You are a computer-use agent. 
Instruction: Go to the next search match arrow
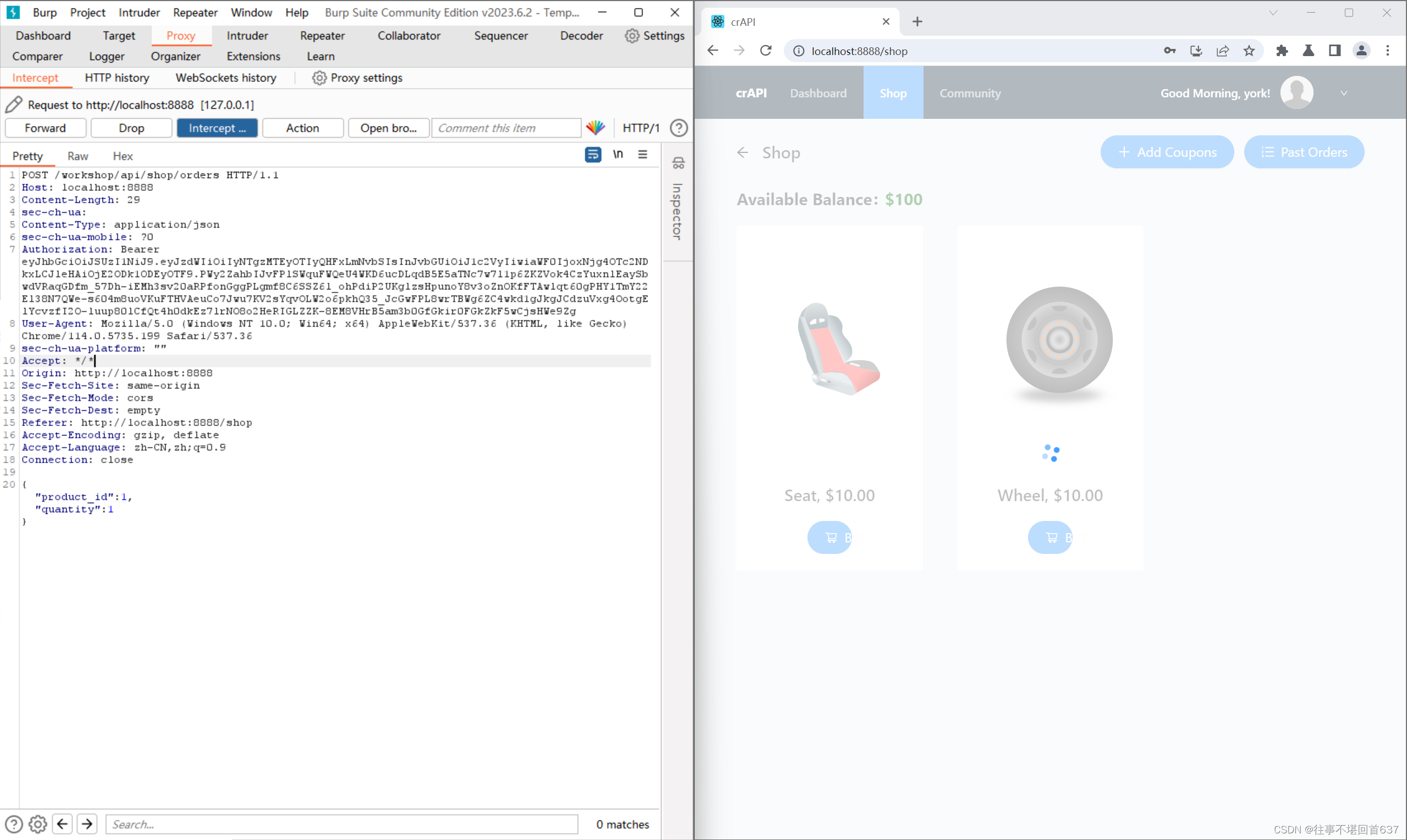tap(87, 824)
